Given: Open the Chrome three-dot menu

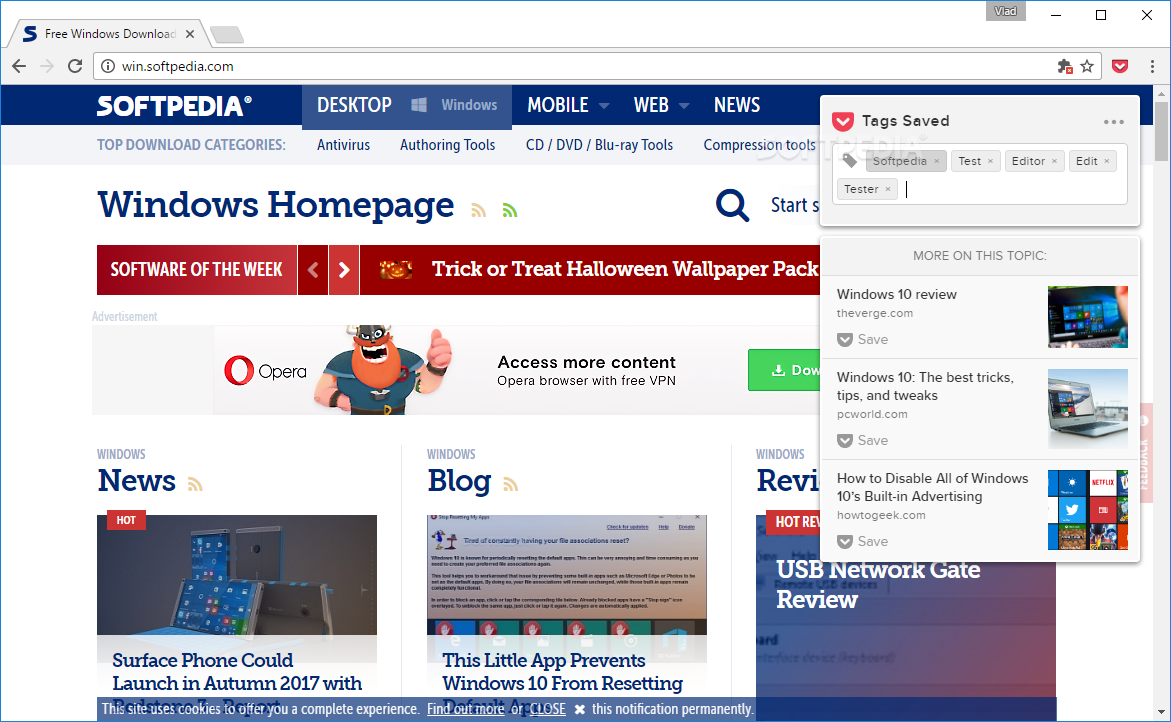Looking at the screenshot, I should coord(1152,66).
